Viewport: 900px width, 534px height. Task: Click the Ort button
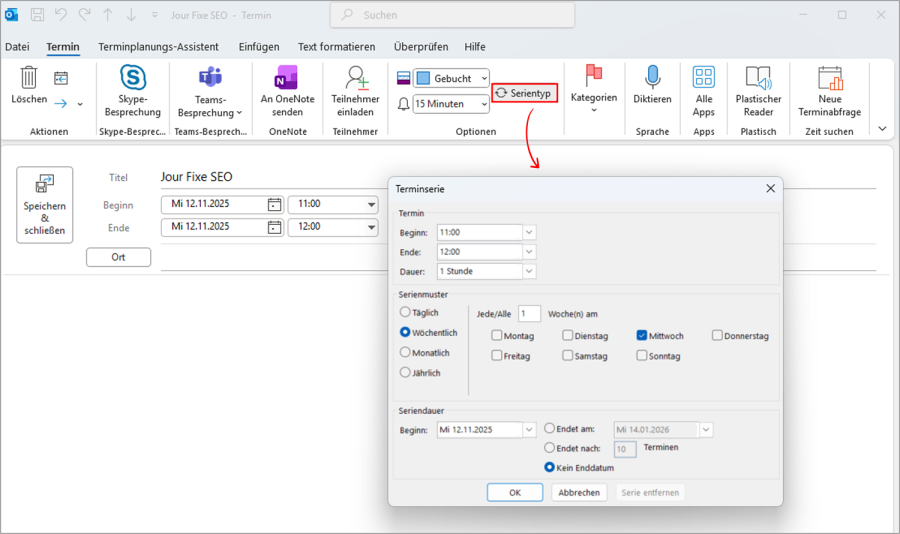[118, 257]
